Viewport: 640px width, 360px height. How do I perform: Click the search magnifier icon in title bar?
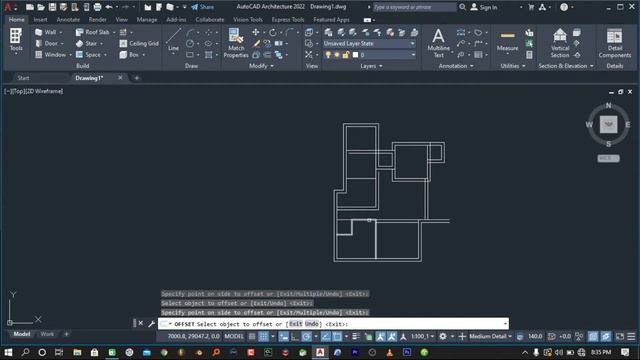(x=462, y=7)
